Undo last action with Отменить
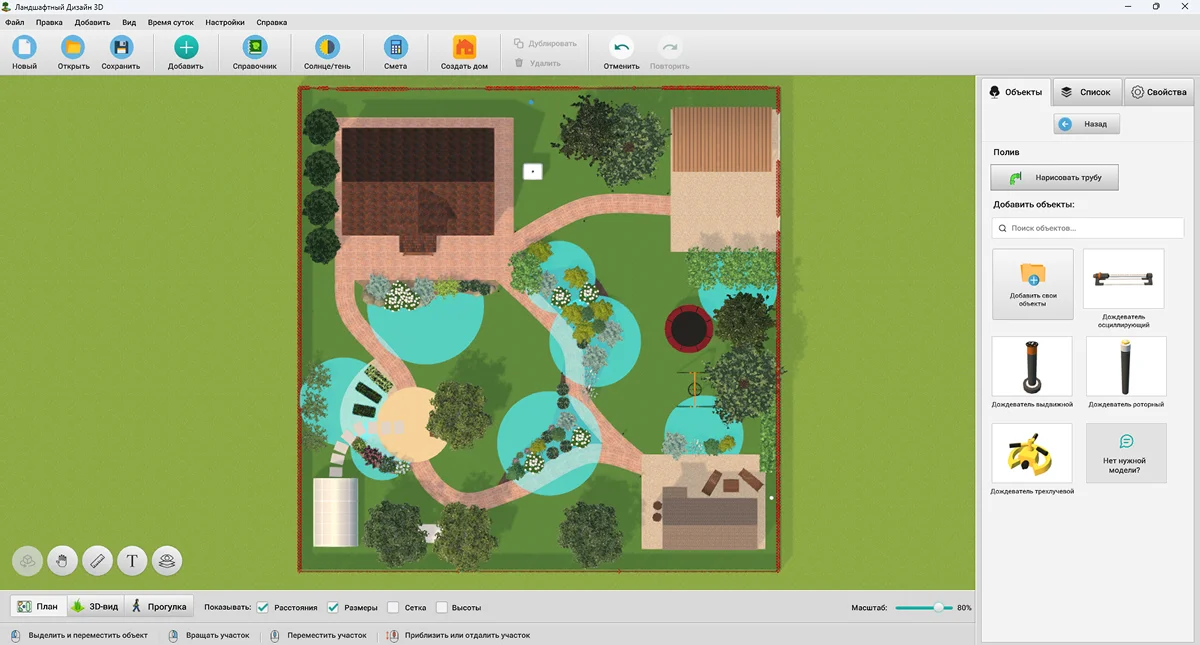The width and height of the screenshot is (1200, 645). (x=621, y=53)
